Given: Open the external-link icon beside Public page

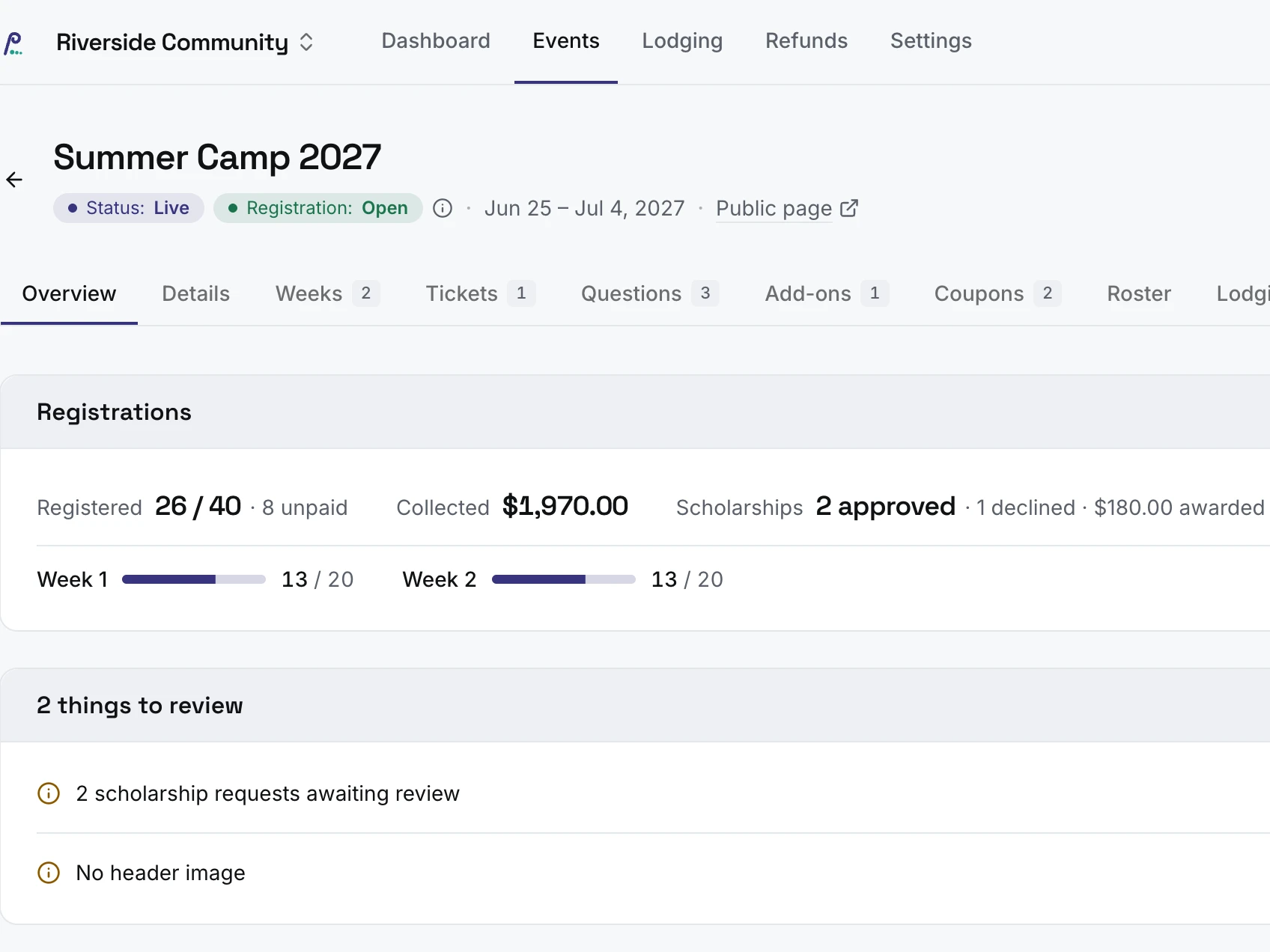Looking at the screenshot, I should pos(849,208).
